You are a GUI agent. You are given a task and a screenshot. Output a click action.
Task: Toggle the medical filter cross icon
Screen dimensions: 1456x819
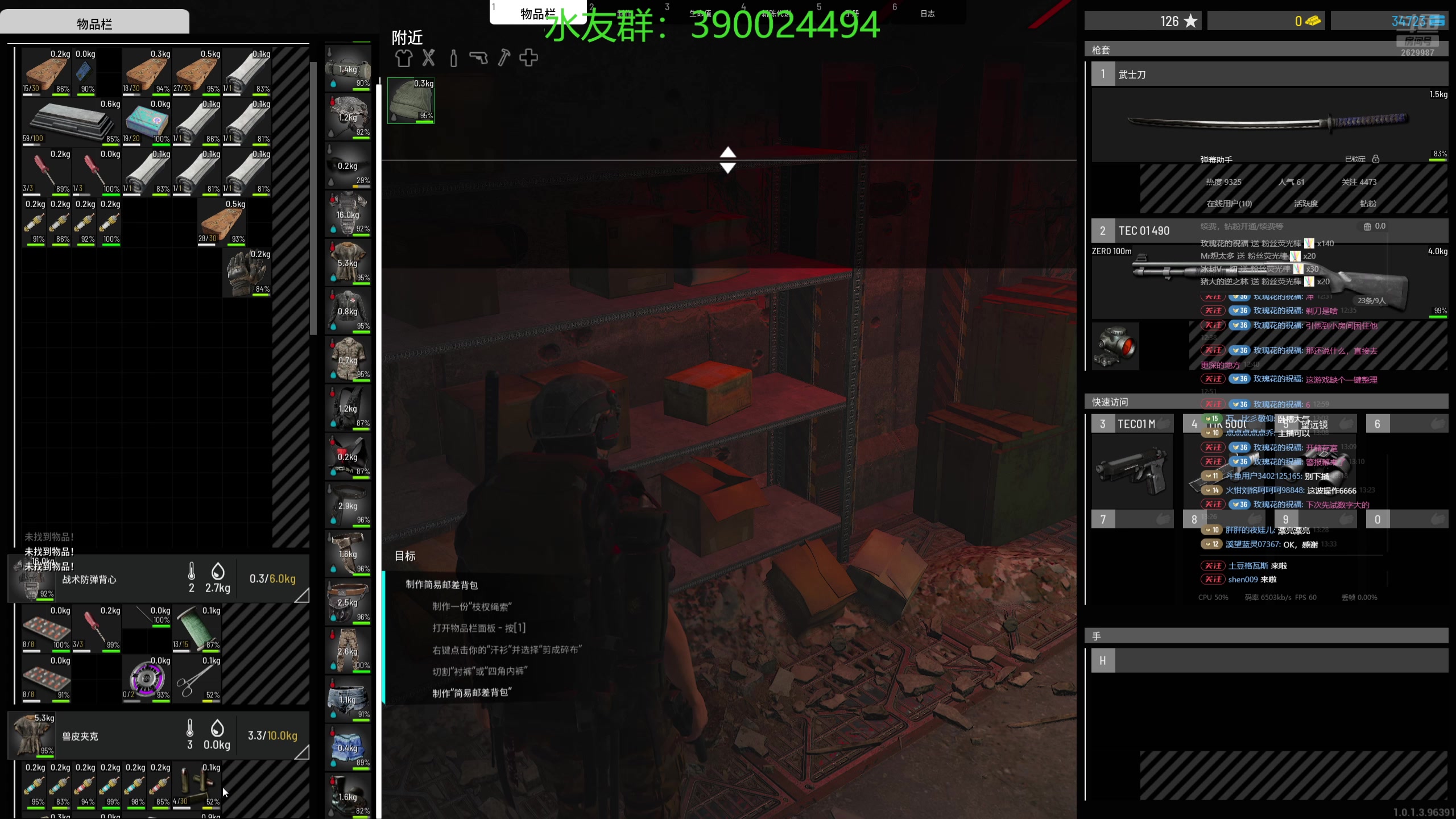click(528, 58)
